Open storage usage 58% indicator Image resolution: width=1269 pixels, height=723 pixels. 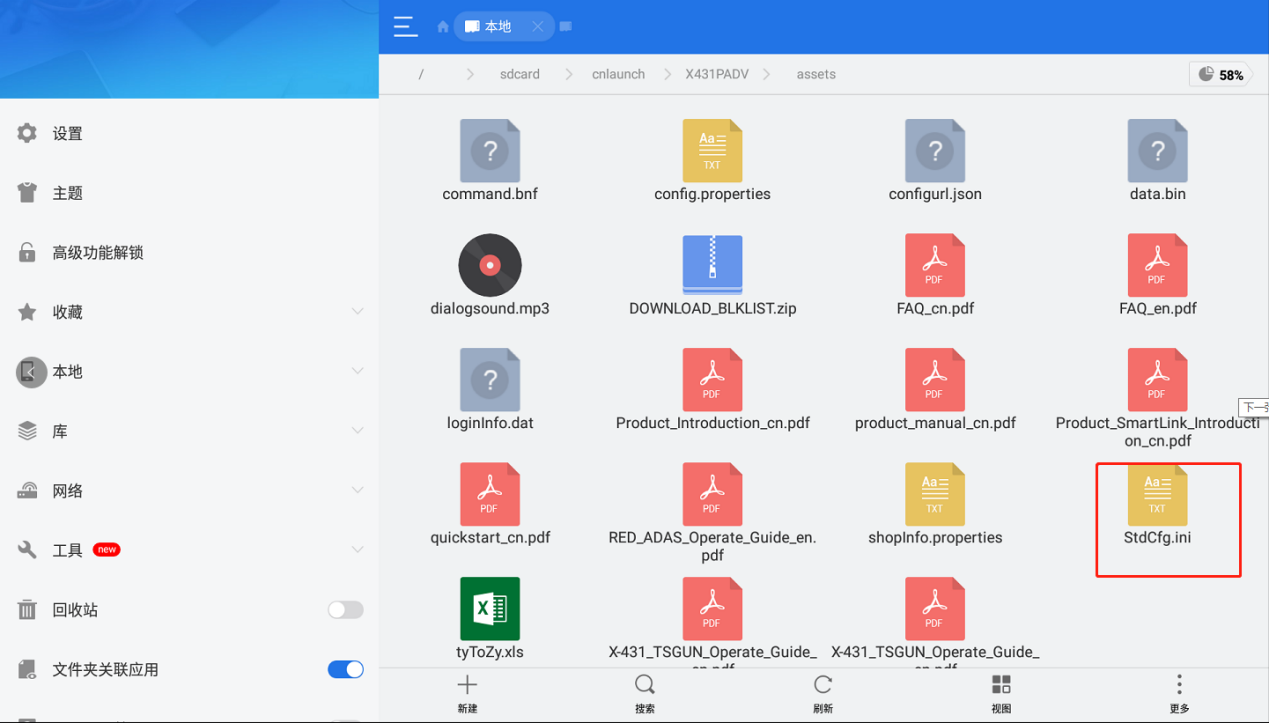click(x=1221, y=74)
